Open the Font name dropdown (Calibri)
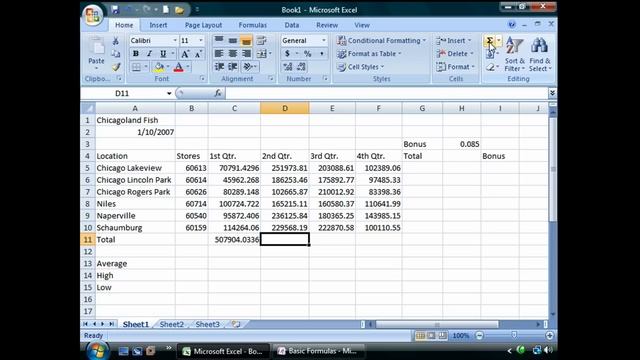 (175, 40)
